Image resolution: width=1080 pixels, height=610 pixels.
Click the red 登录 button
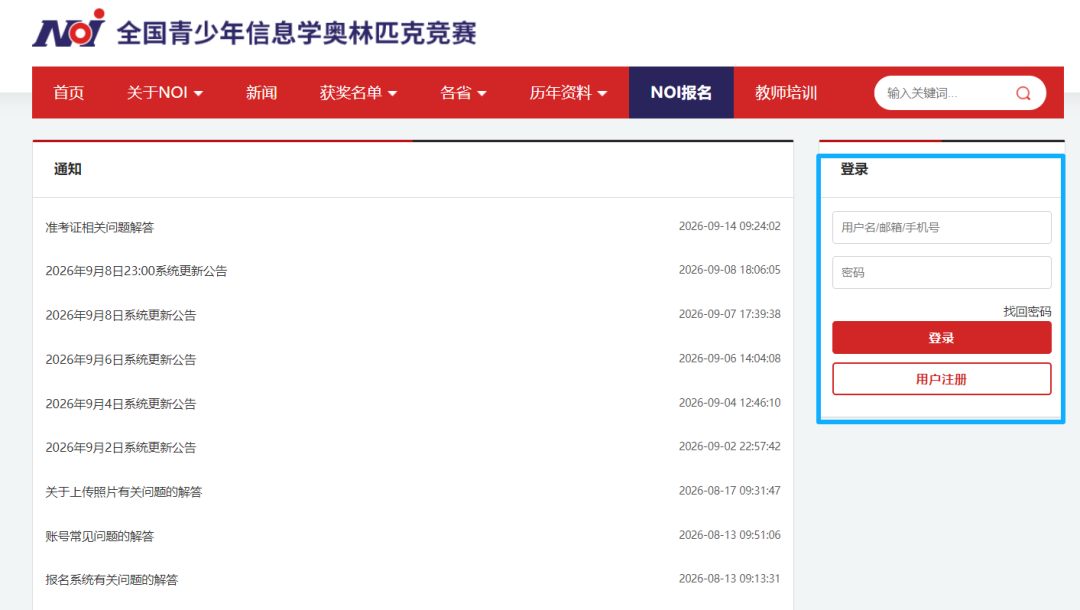click(942, 337)
